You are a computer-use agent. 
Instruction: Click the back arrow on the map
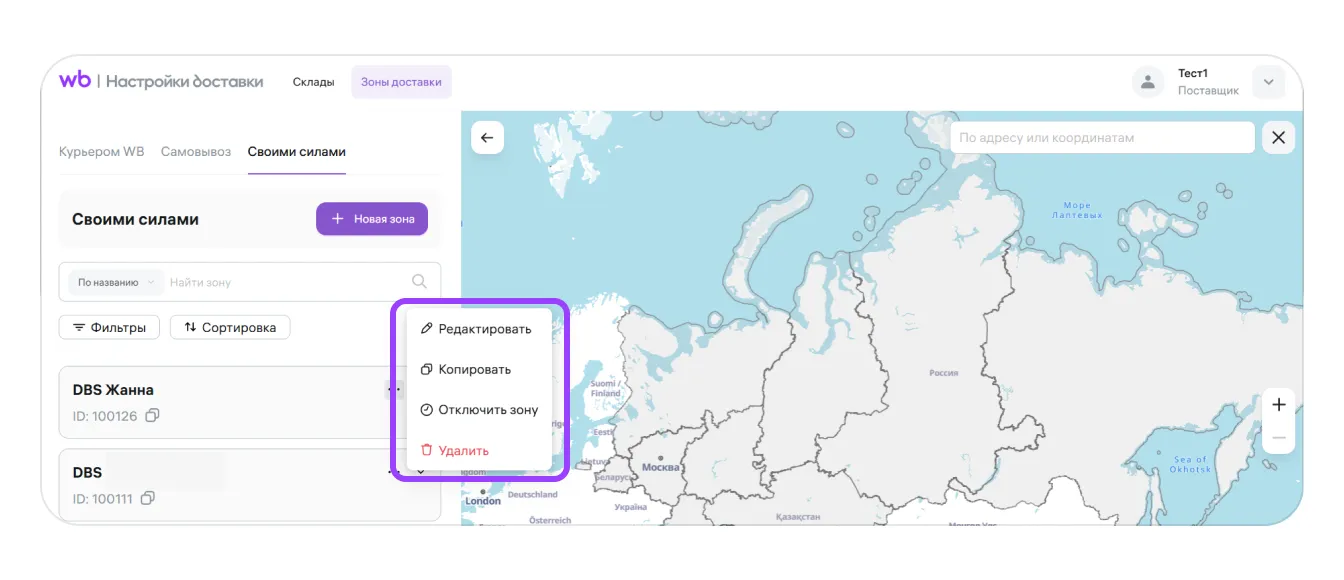(487, 138)
